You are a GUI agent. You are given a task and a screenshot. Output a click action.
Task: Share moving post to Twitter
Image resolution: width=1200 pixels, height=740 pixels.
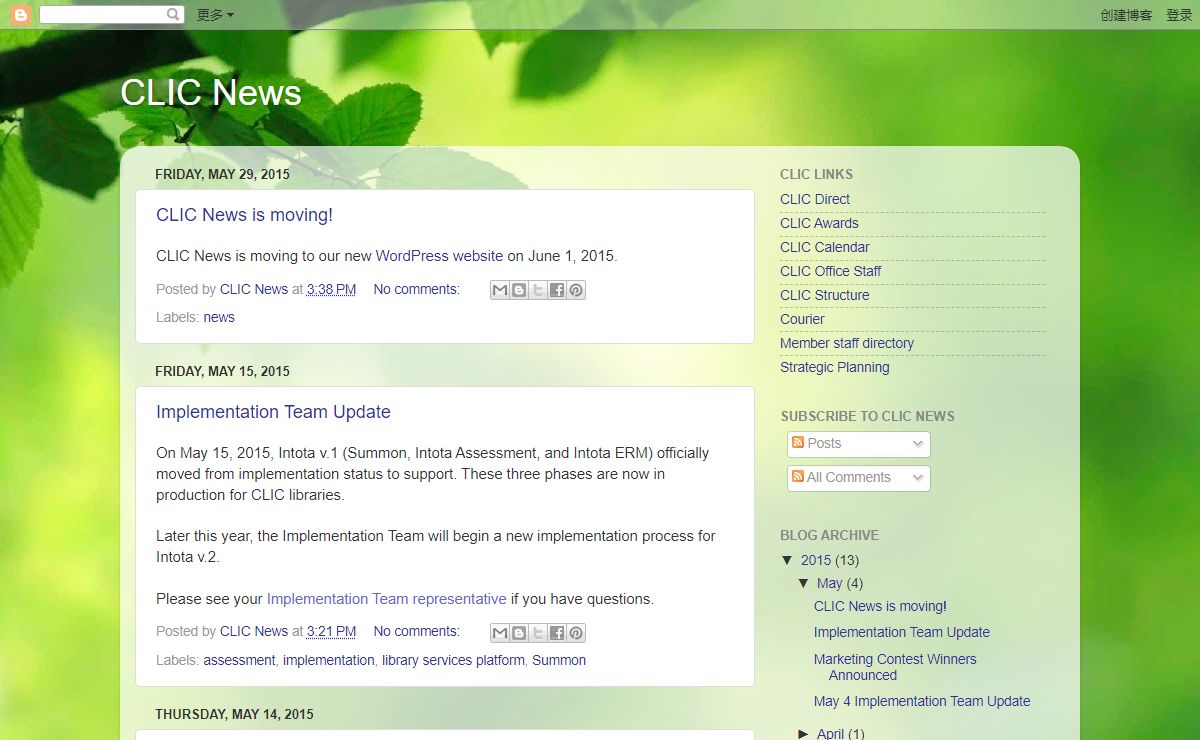538,290
